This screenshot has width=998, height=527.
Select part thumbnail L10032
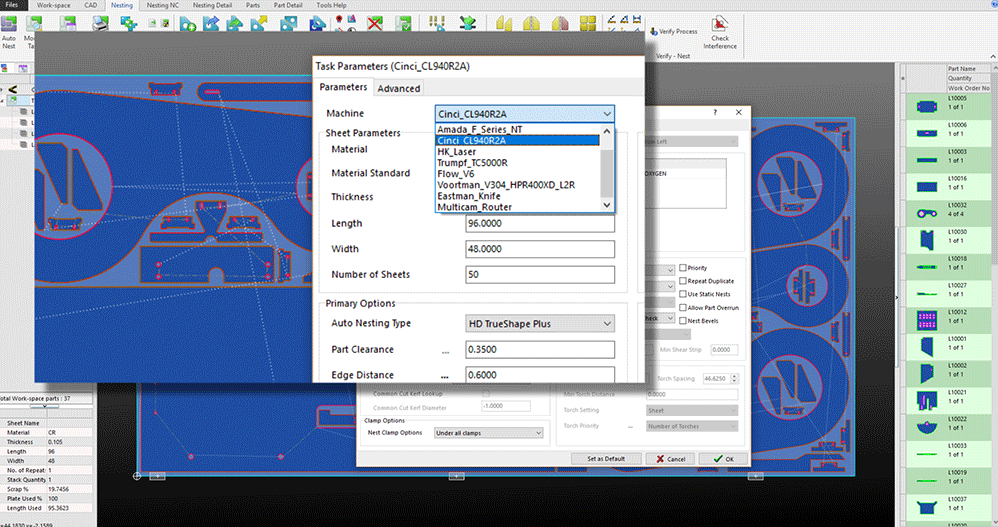(927, 213)
